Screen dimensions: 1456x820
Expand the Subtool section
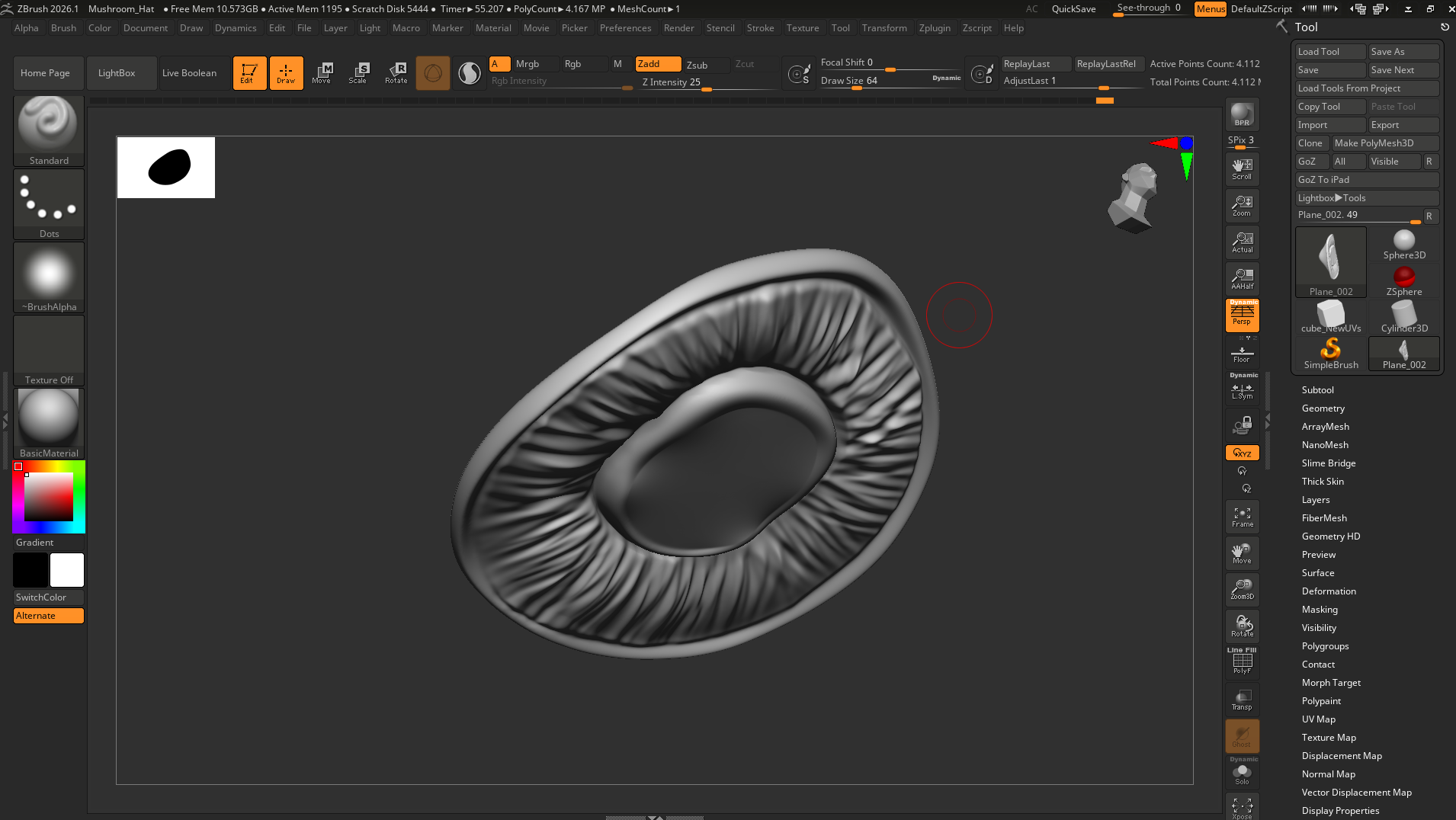coord(1317,390)
